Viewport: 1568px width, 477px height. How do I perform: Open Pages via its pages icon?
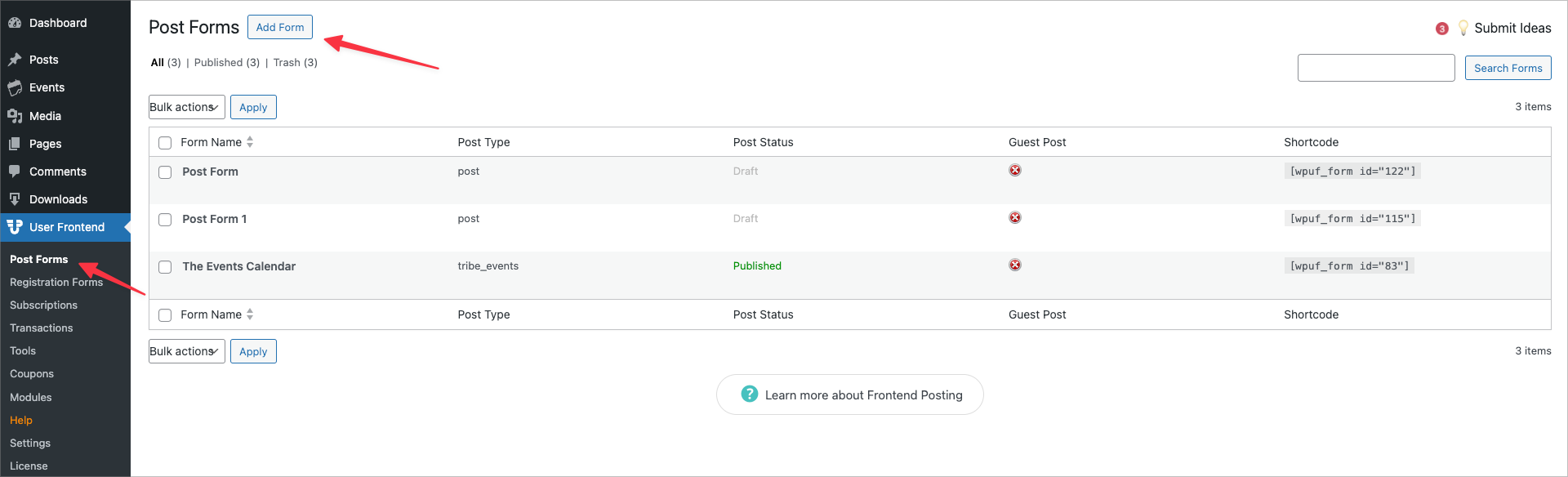(15, 144)
